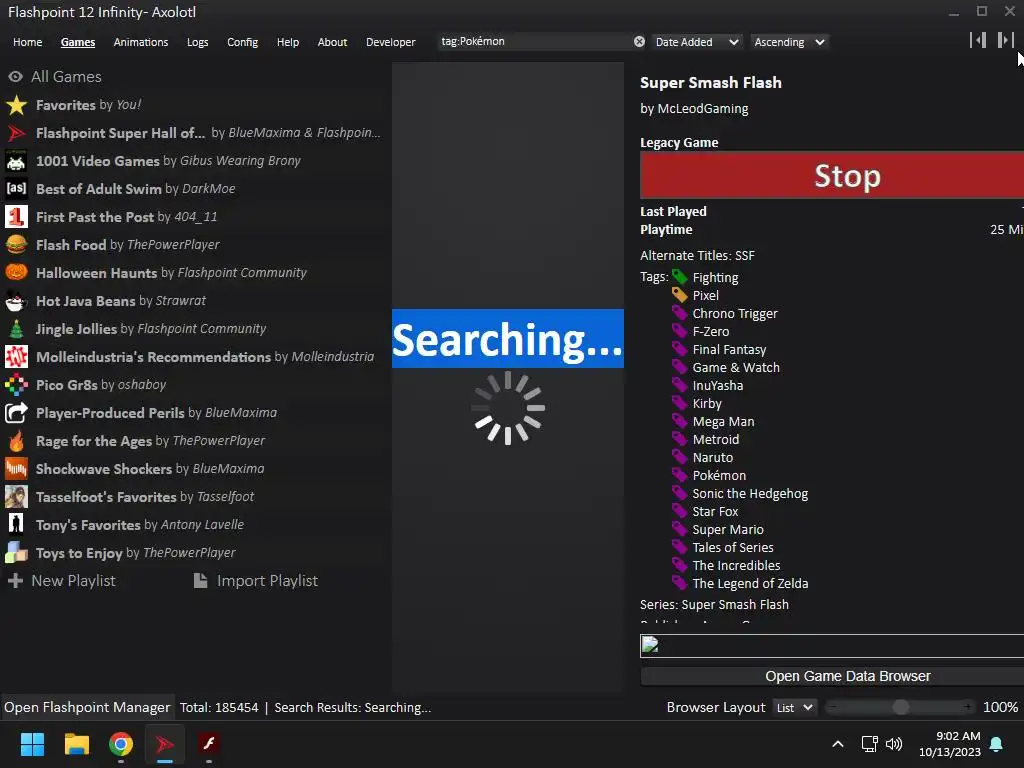Click the Tony's Favorites icon
Image resolution: width=1024 pixels, height=768 pixels.
click(16, 525)
